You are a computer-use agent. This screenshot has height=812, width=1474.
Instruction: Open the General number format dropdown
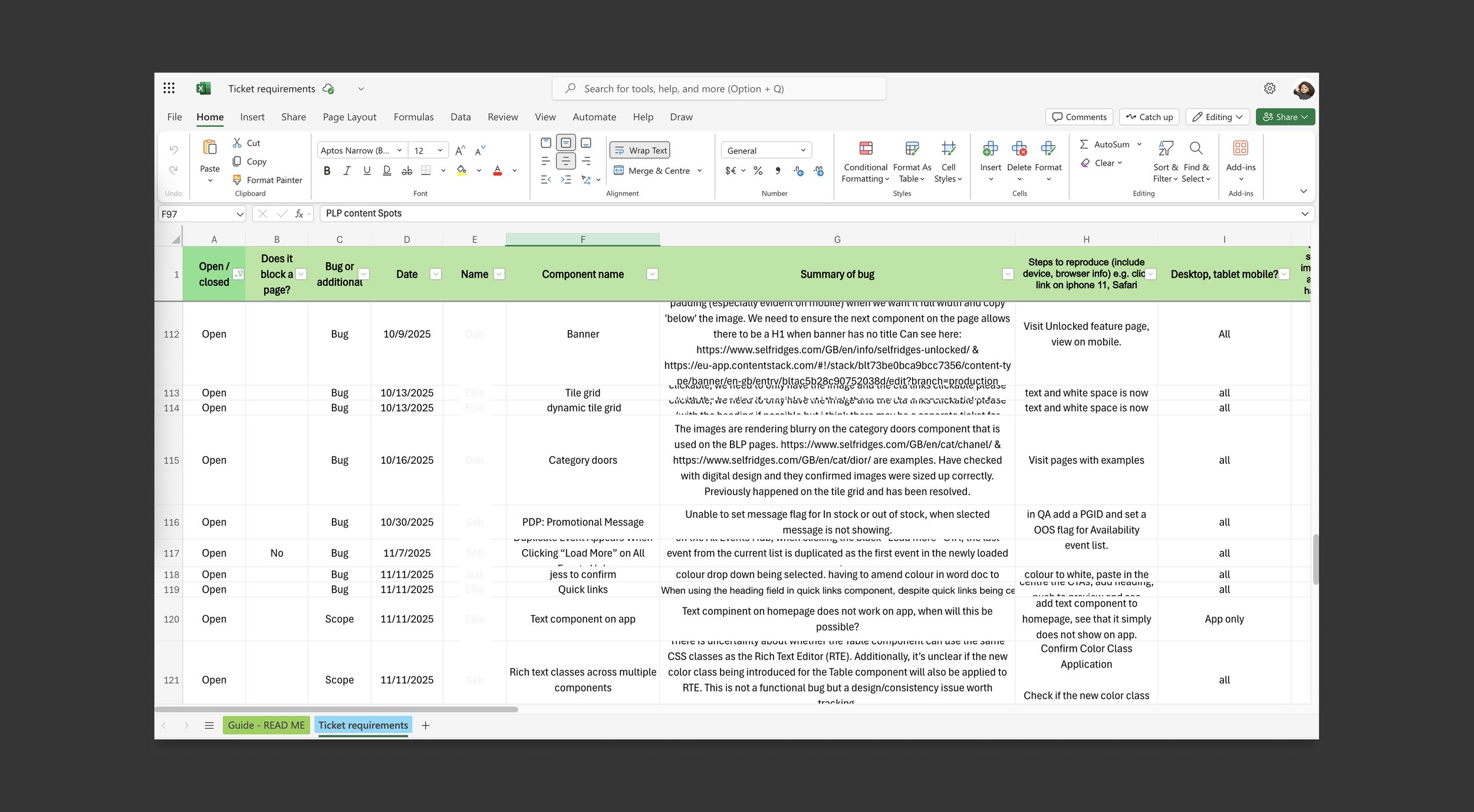tap(803, 150)
